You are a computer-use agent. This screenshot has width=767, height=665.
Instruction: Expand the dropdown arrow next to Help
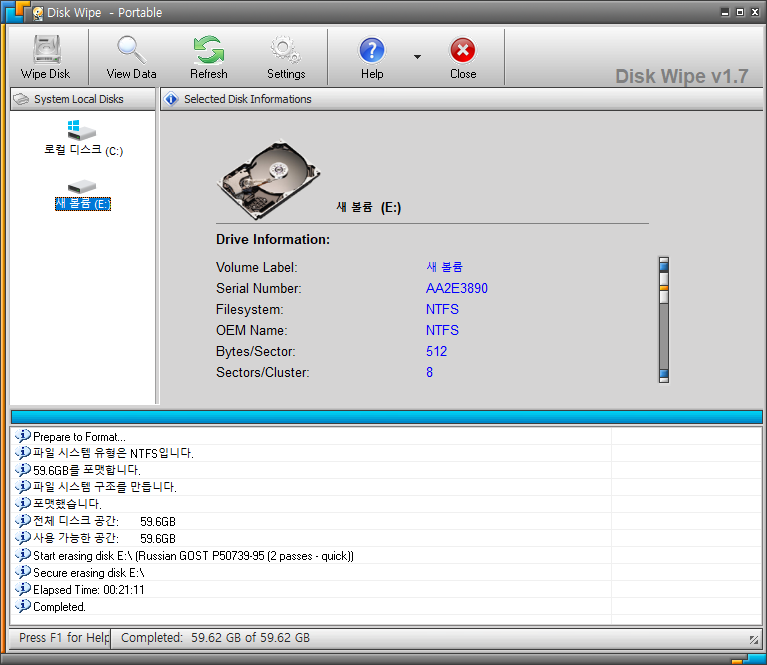pos(417,57)
